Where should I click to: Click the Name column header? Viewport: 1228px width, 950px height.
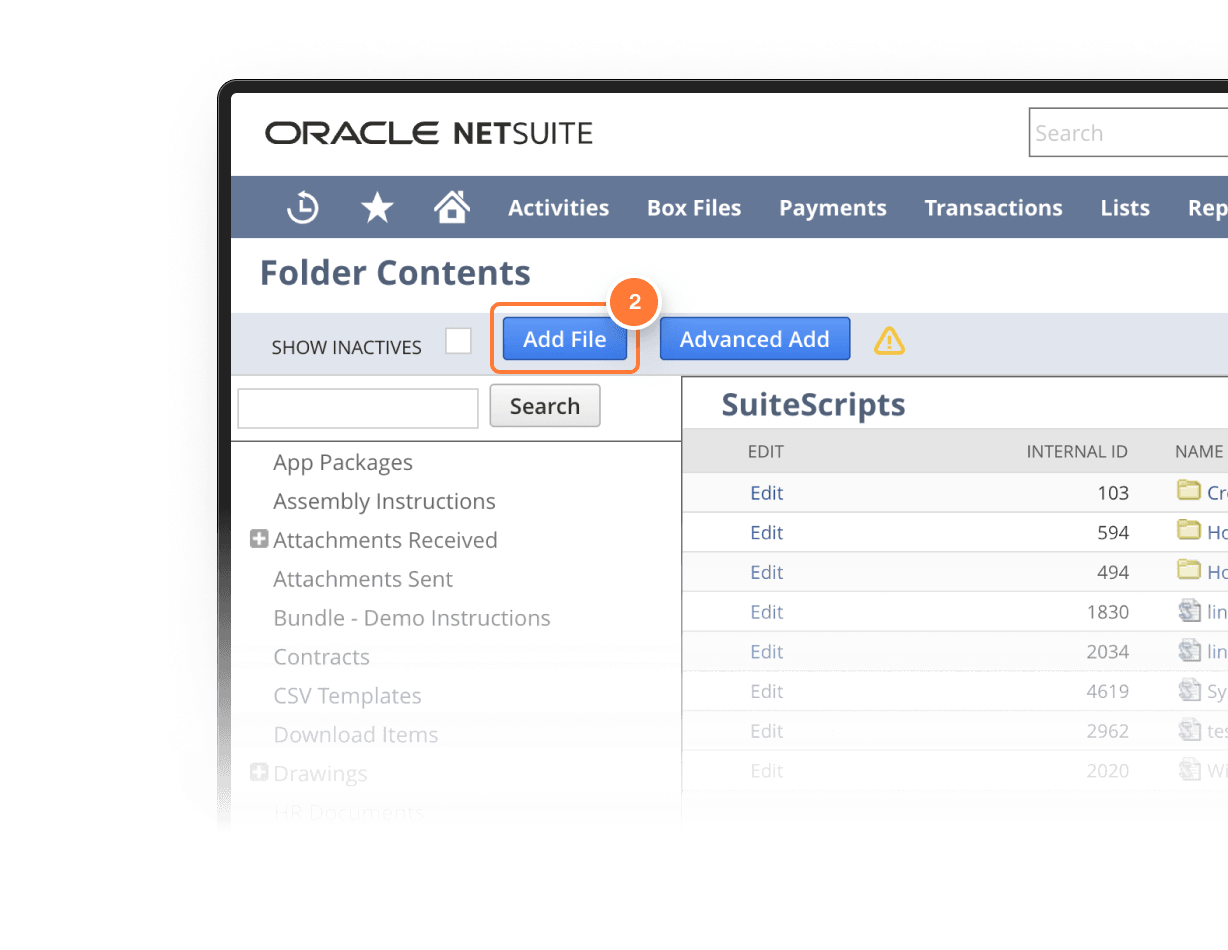coord(1199,452)
